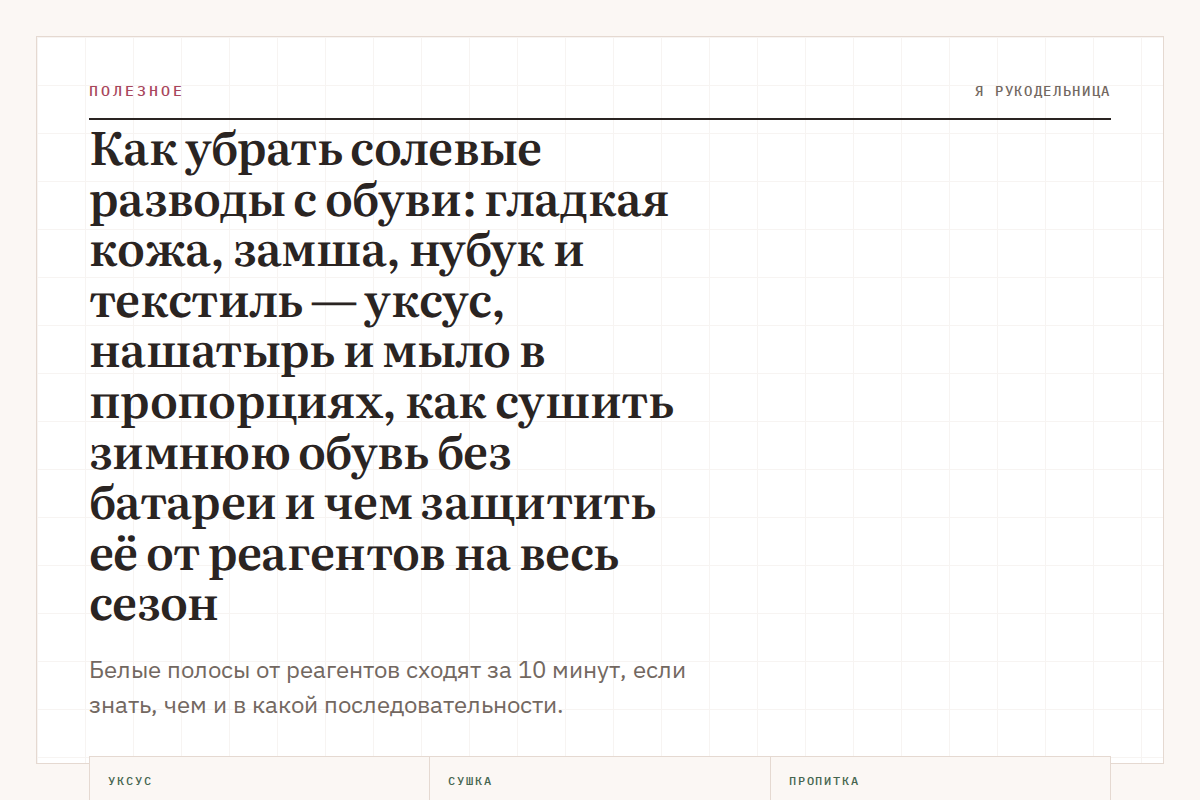Screen dimensions: 1200x800
Task: Select the ПРОПИТКА card label
Action: [824, 781]
